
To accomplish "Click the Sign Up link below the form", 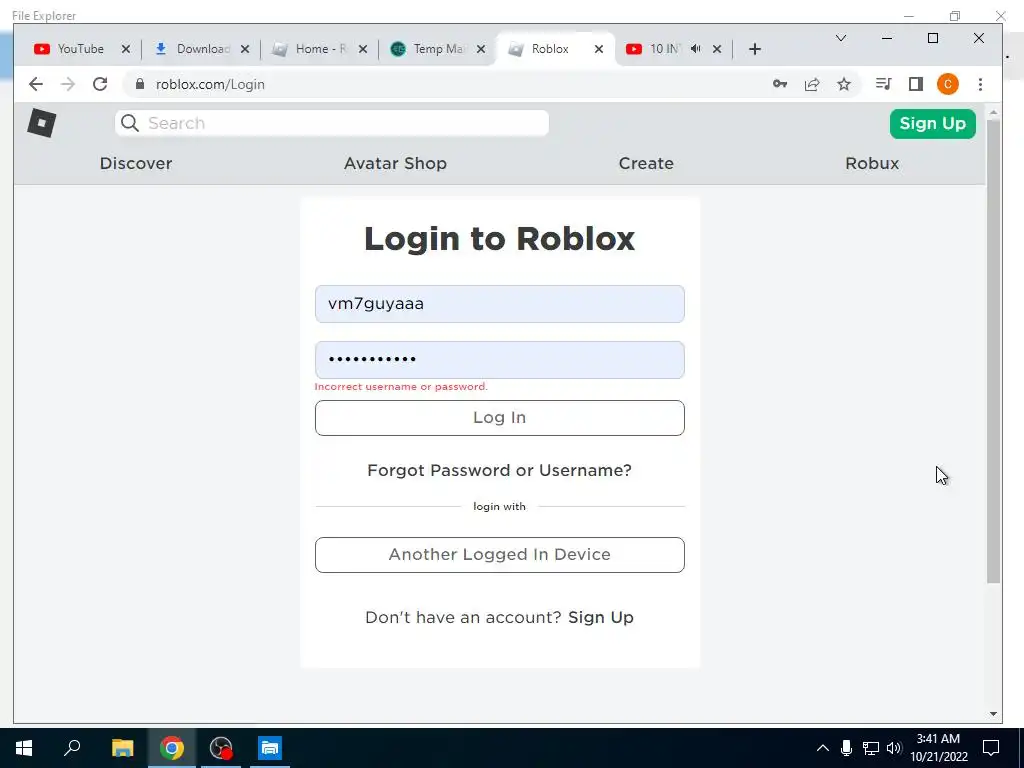I will coord(601,617).
